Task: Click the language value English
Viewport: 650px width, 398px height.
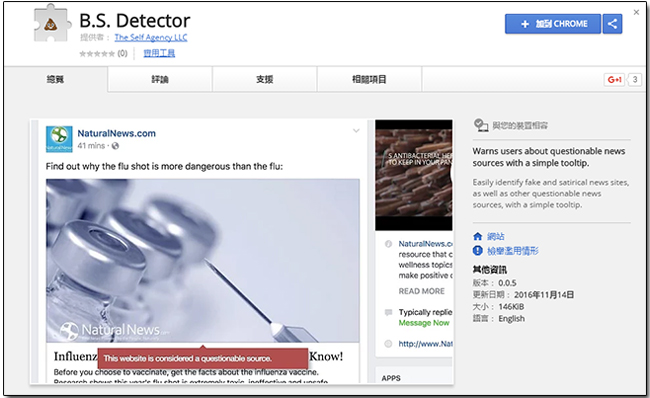Action: click(512, 319)
